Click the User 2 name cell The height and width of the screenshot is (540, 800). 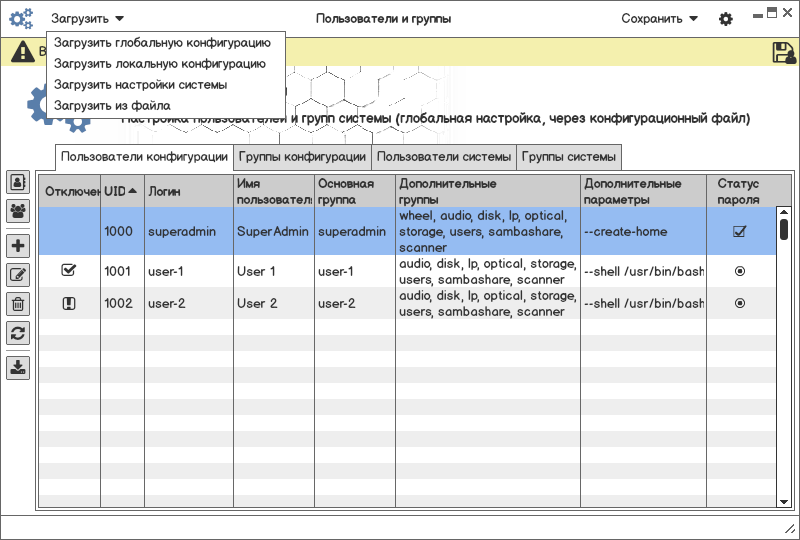tap(274, 303)
